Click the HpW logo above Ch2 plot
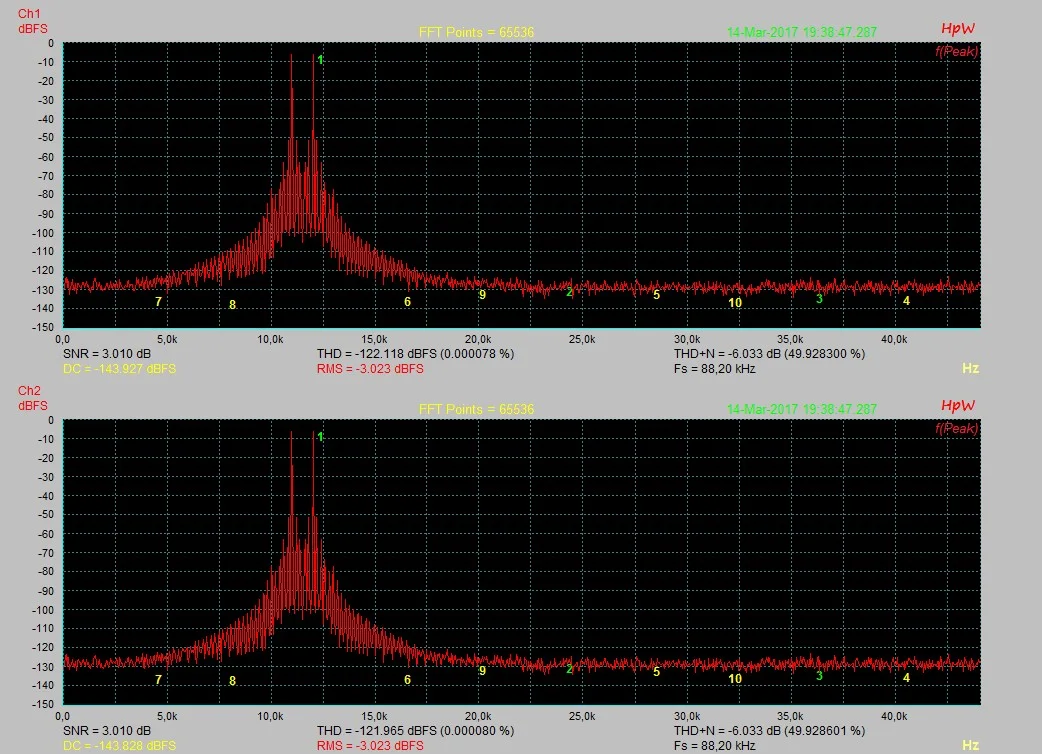Image resolution: width=1042 pixels, height=754 pixels. pos(958,405)
